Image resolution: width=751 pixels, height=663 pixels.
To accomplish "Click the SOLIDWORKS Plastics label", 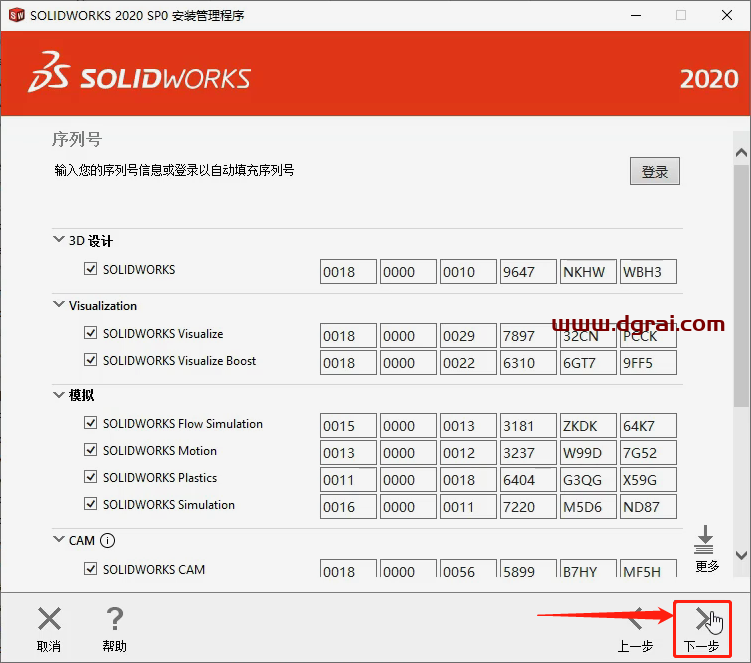I will (x=160, y=478).
